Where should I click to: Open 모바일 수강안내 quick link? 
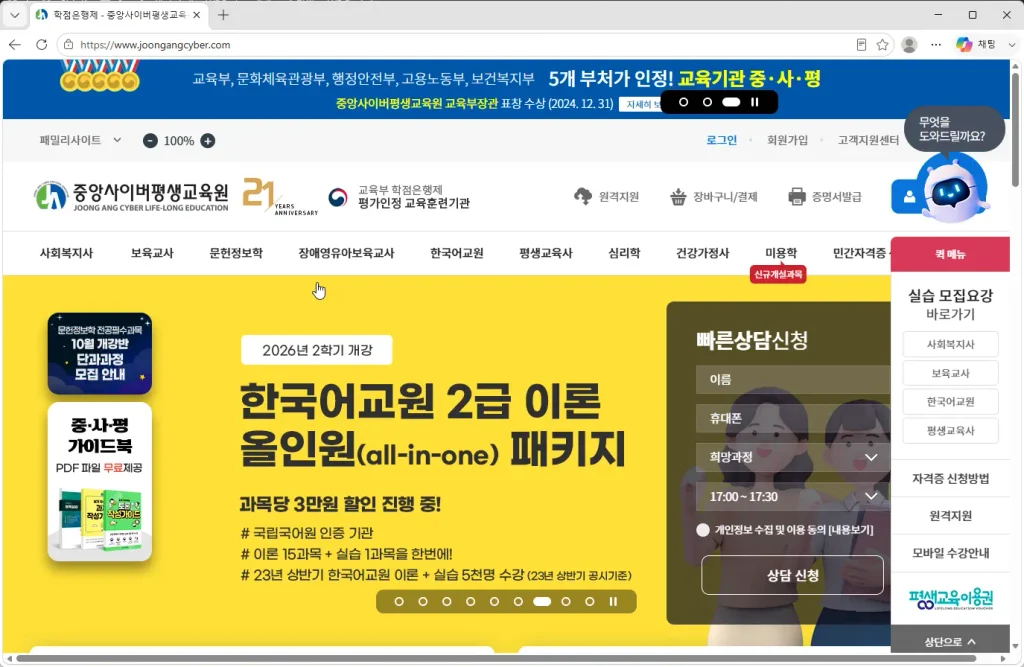[950, 553]
